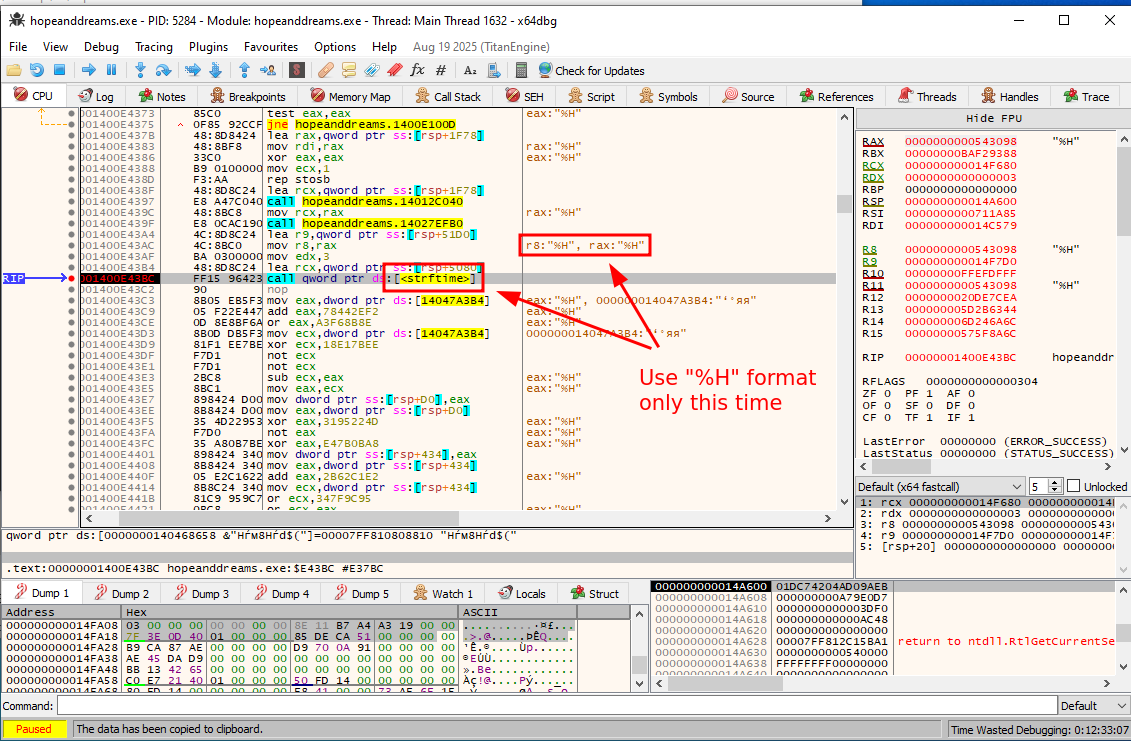Click the Step Into toolbar icon
1131x741 pixels.
pos(140,70)
